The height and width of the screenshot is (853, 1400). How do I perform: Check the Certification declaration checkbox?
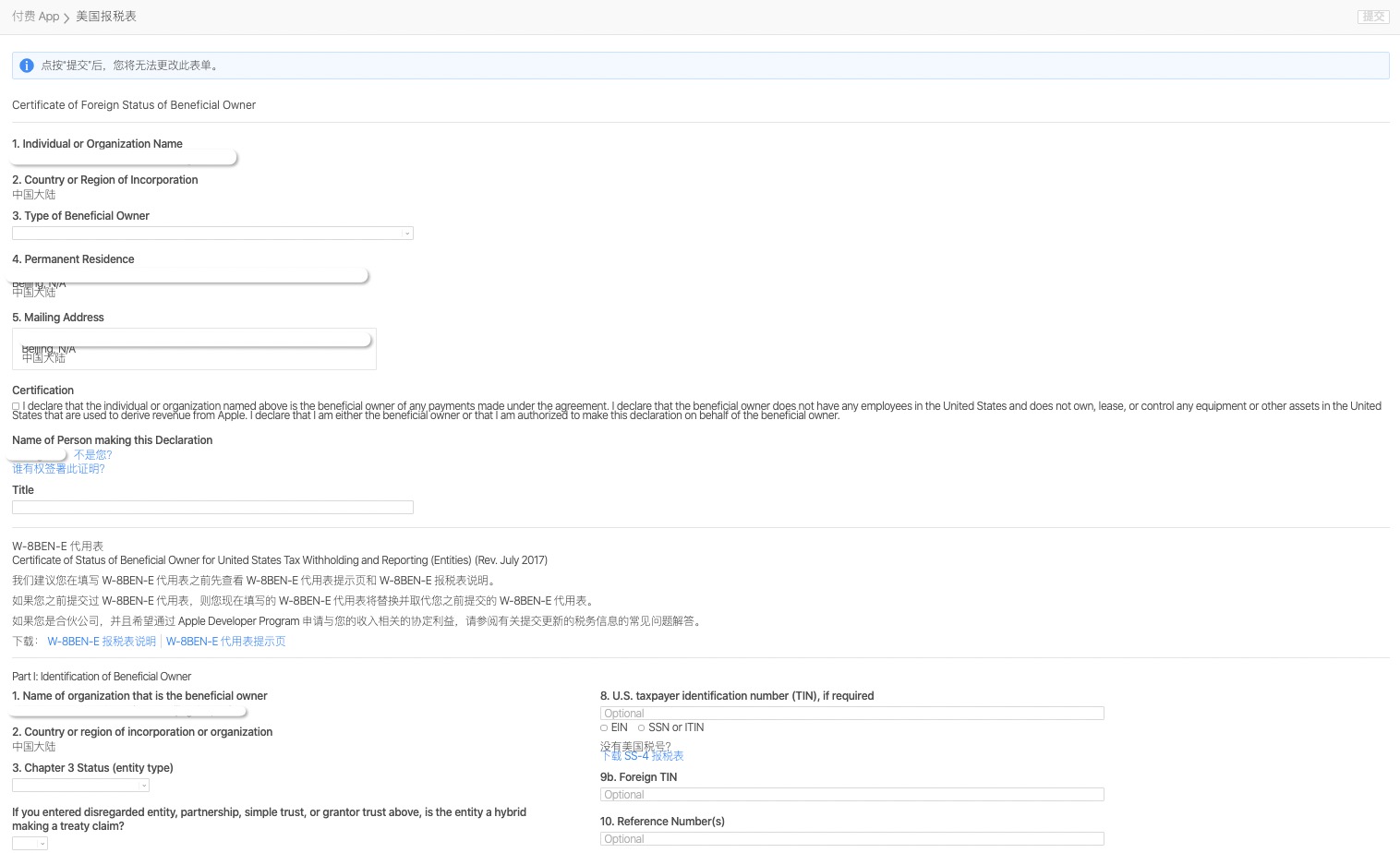(x=15, y=406)
